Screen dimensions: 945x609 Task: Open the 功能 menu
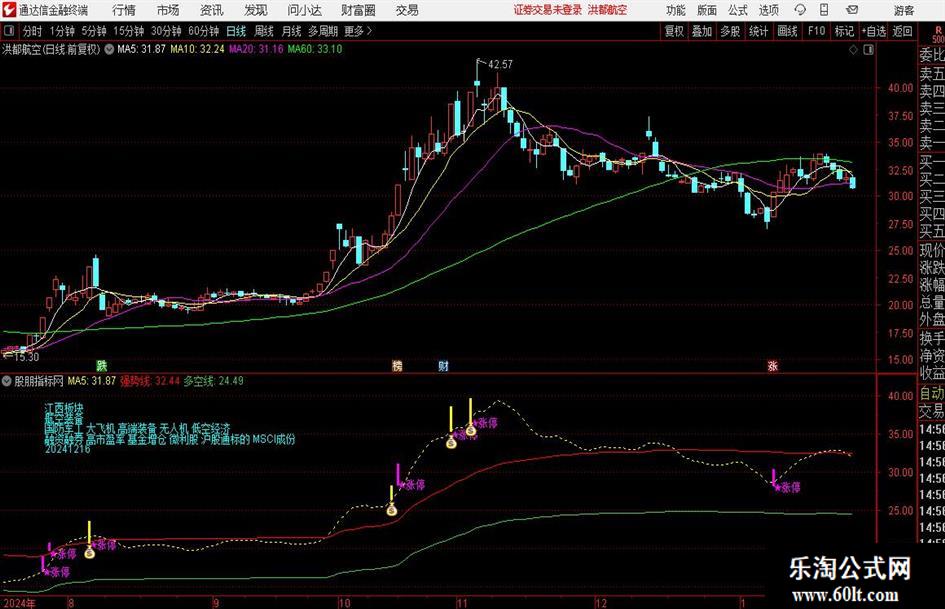click(676, 10)
